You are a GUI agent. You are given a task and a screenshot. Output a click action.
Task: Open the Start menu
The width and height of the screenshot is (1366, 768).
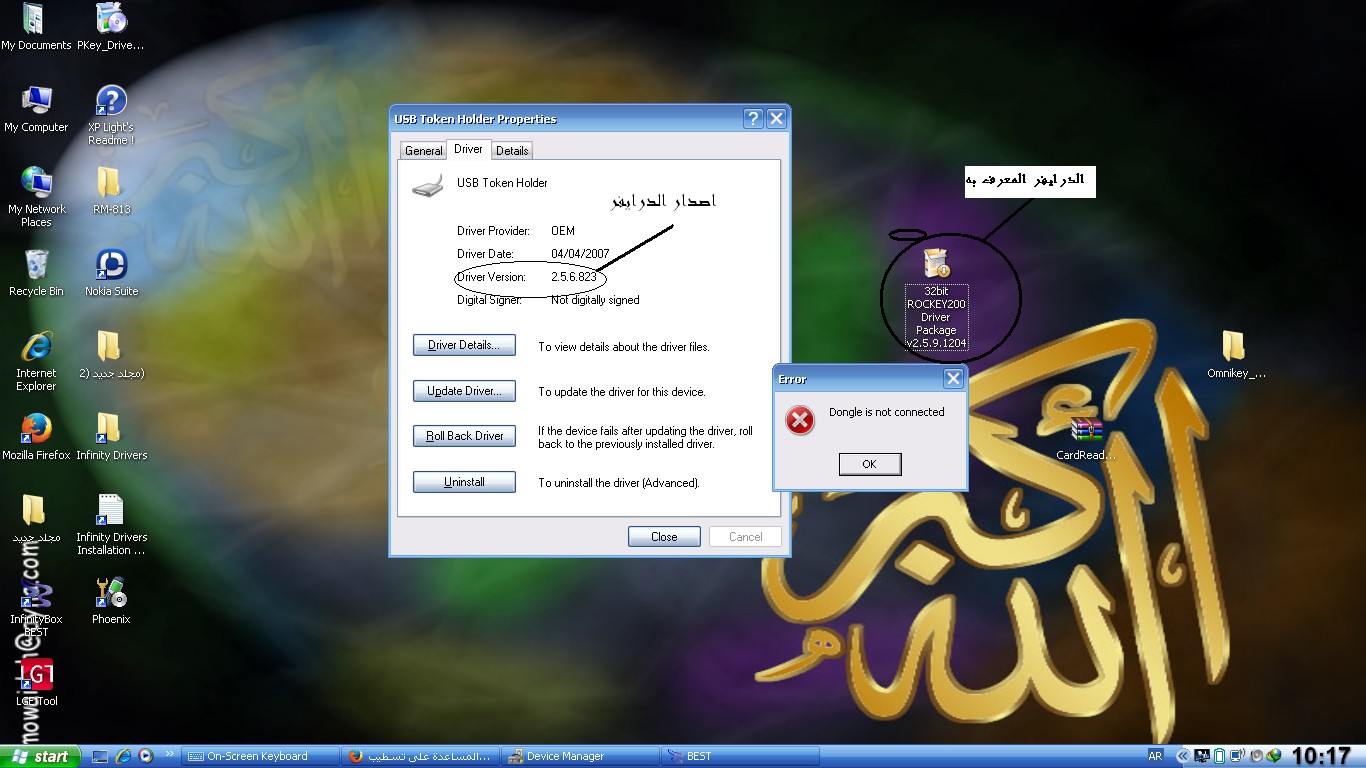(38, 756)
